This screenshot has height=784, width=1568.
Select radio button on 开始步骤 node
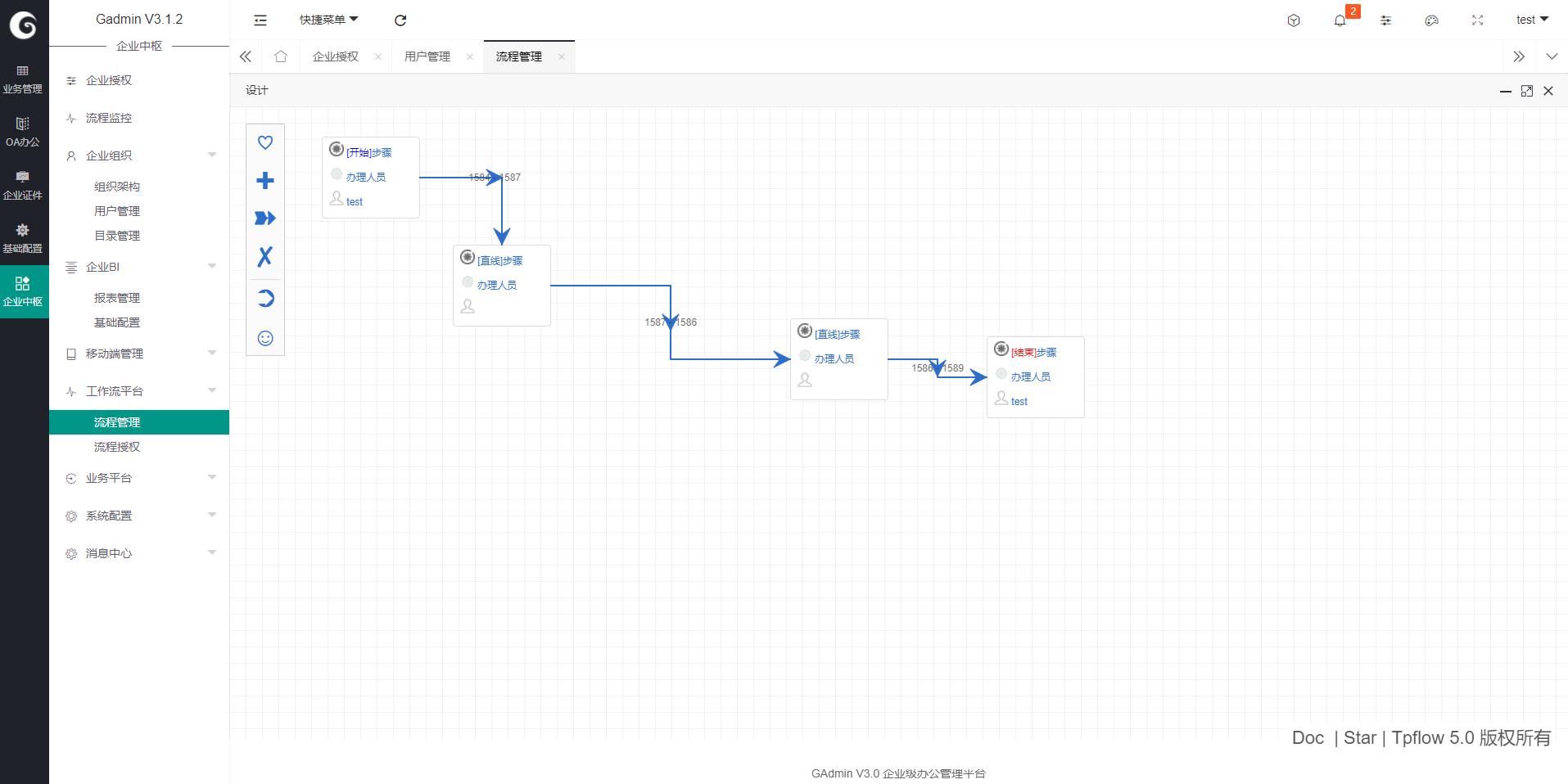[337, 149]
